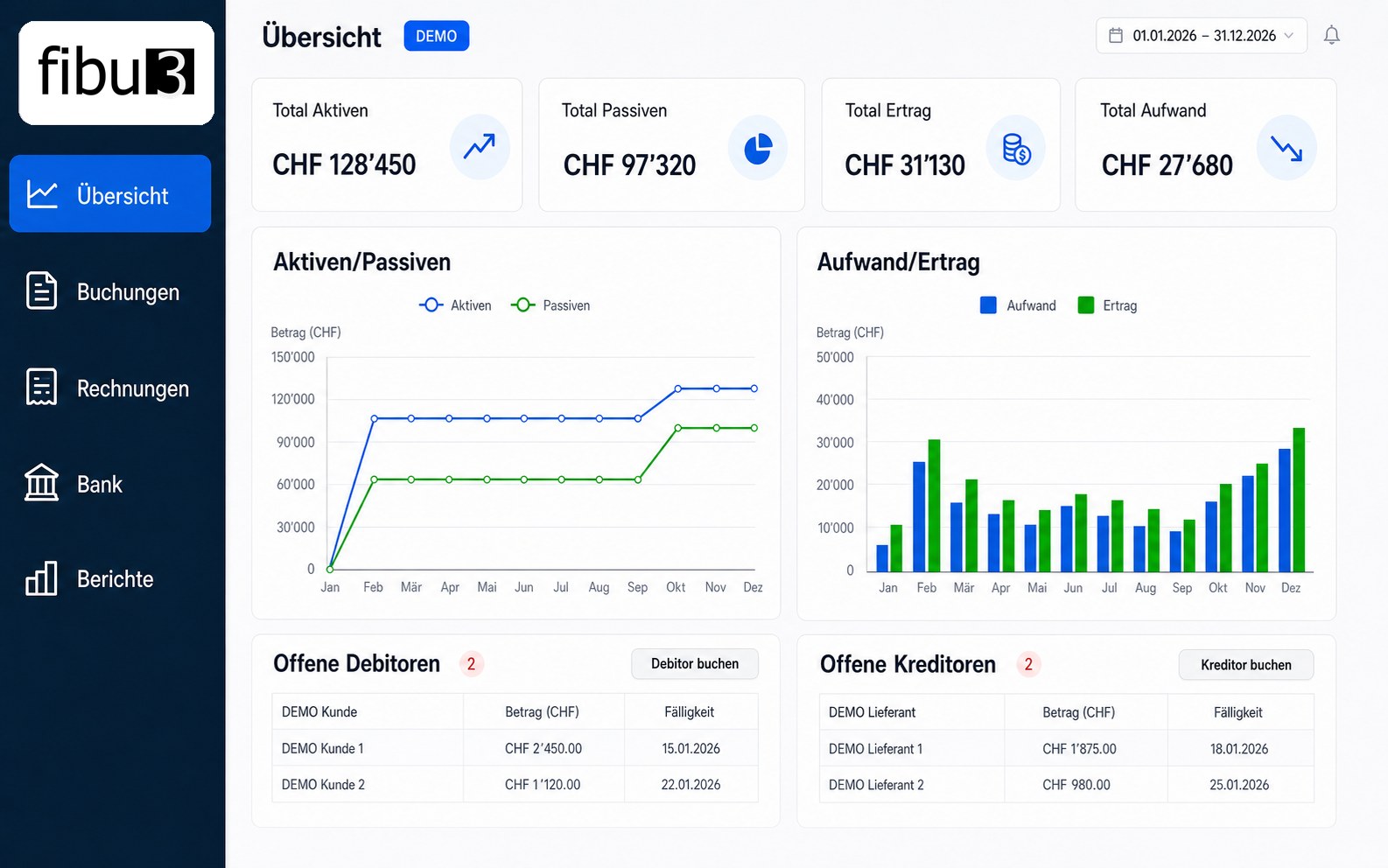
Task: Click the Übersicht line chart sidebar icon
Action: [42, 194]
